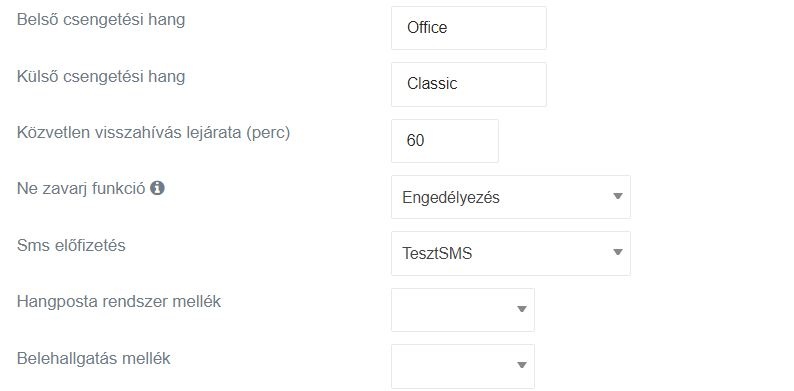Click the Külső csengetési hang field containing Classic
The width and height of the screenshot is (794, 391).
point(468,84)
